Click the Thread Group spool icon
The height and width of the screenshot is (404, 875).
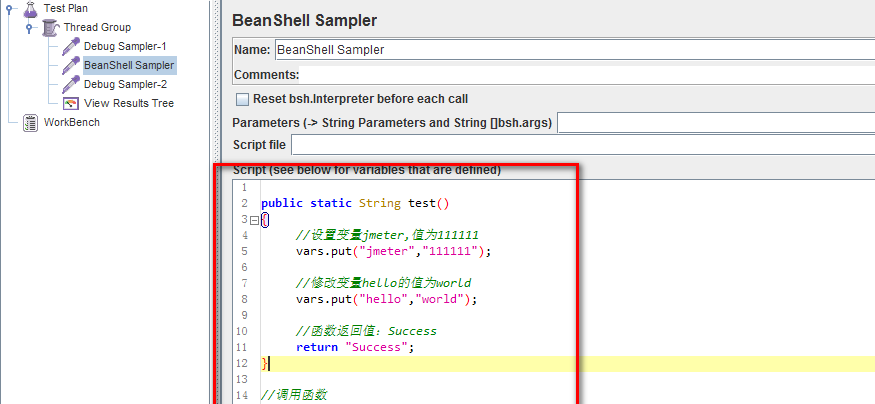click(x=50, y=27)
